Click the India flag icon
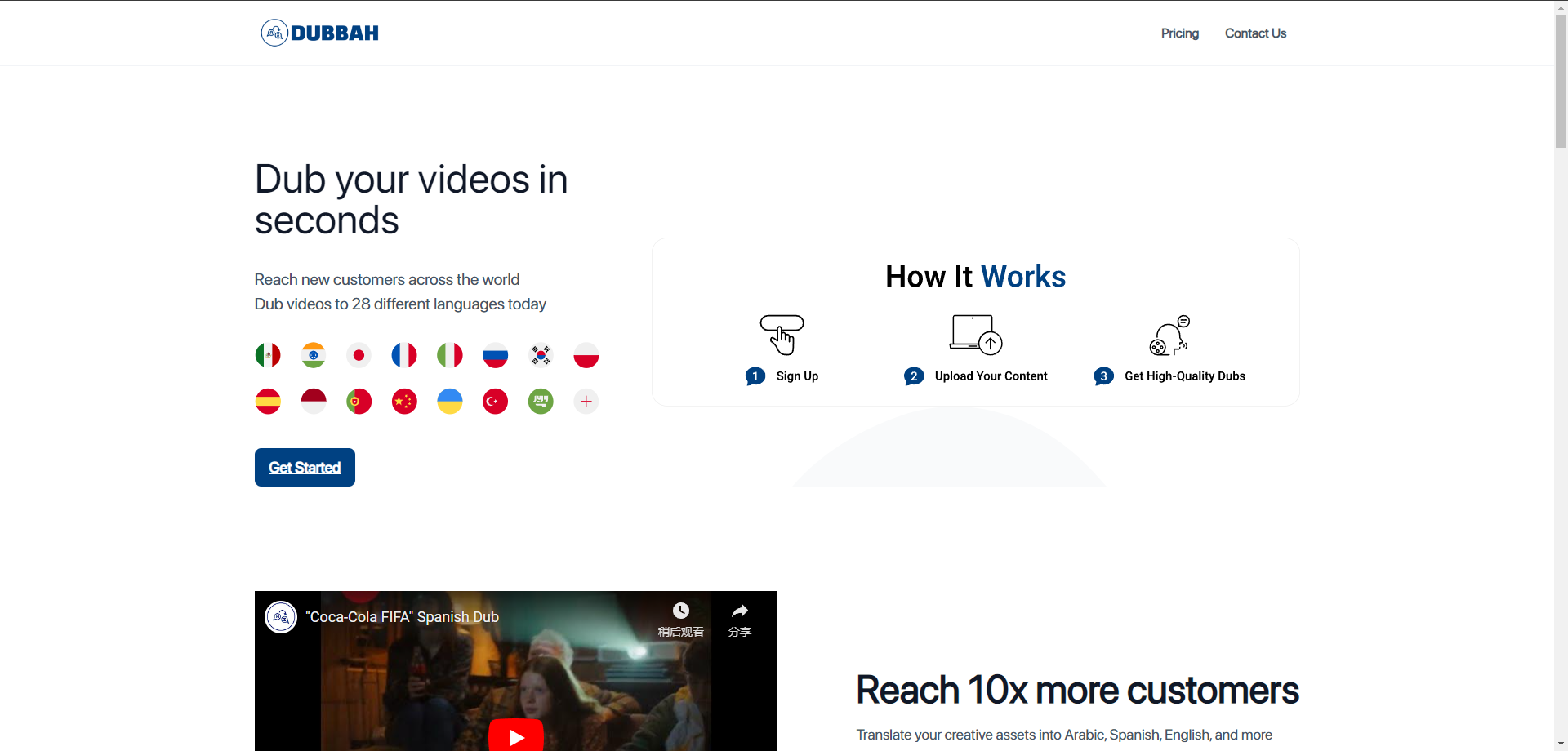1568x751 pixels. pyautogui.click(x=314, y=355)
